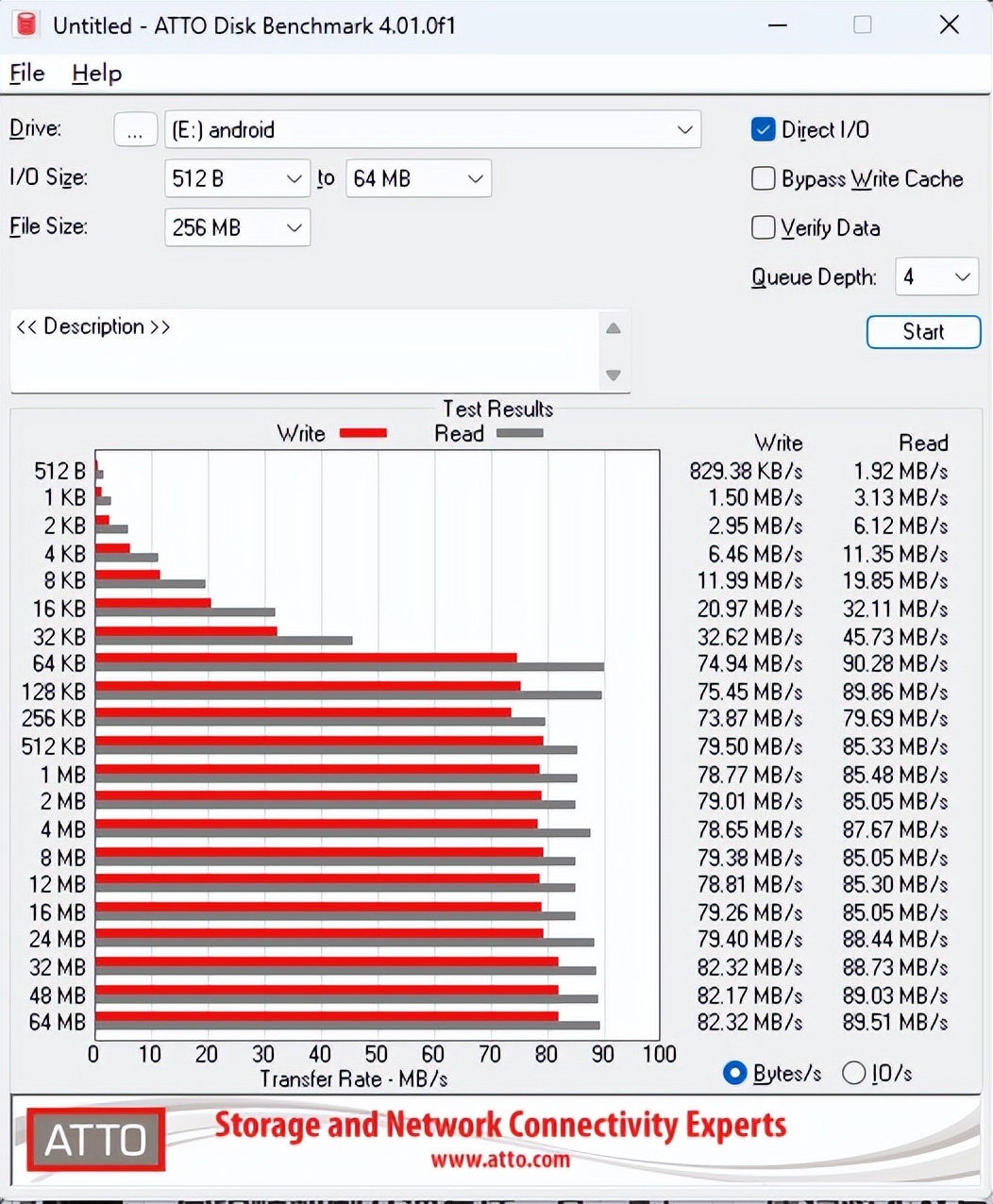
Task: Click the Test Results heading
Action: 498,409
